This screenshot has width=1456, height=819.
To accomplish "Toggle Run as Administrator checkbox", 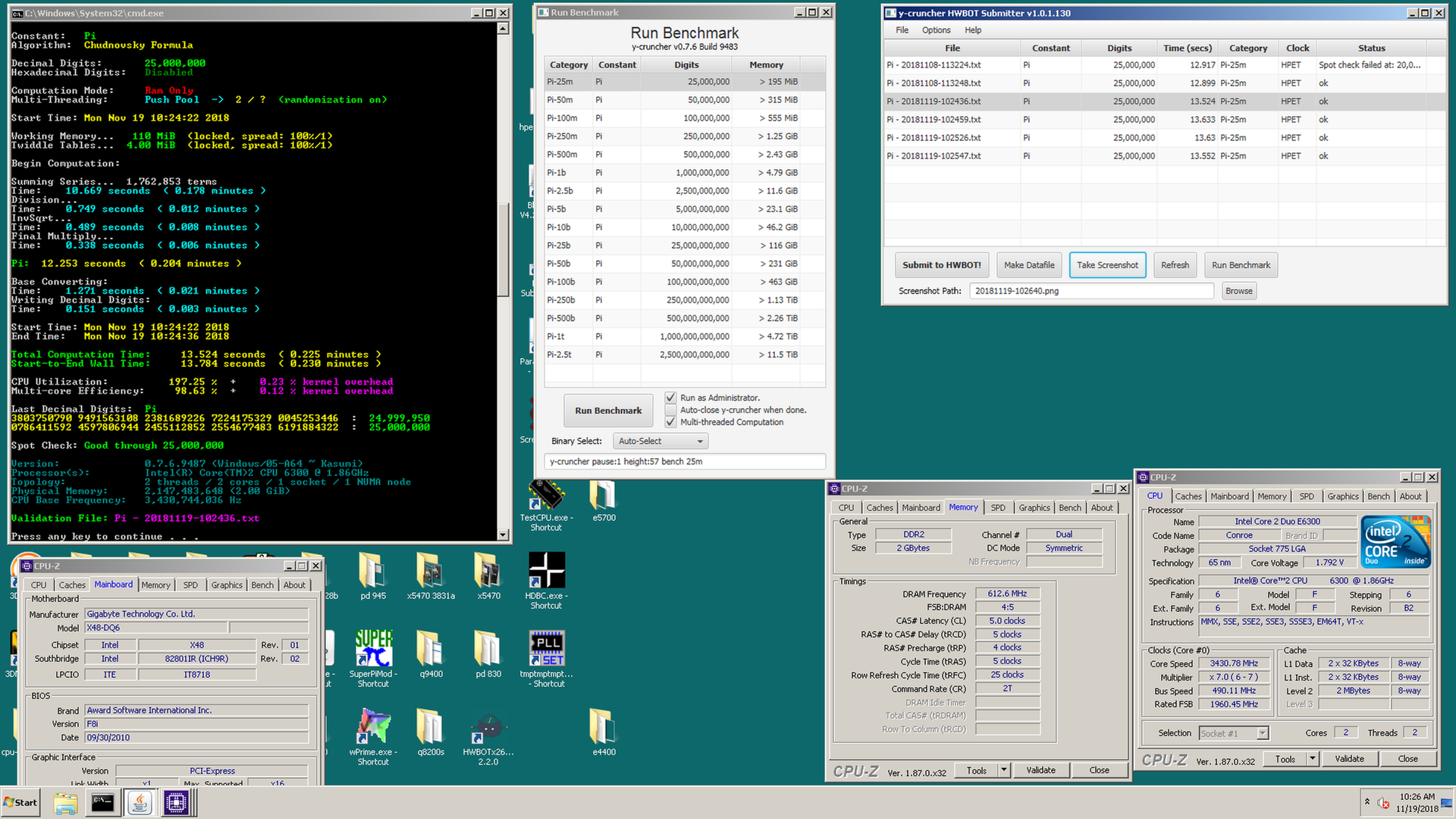I will (x=670, y=397).
